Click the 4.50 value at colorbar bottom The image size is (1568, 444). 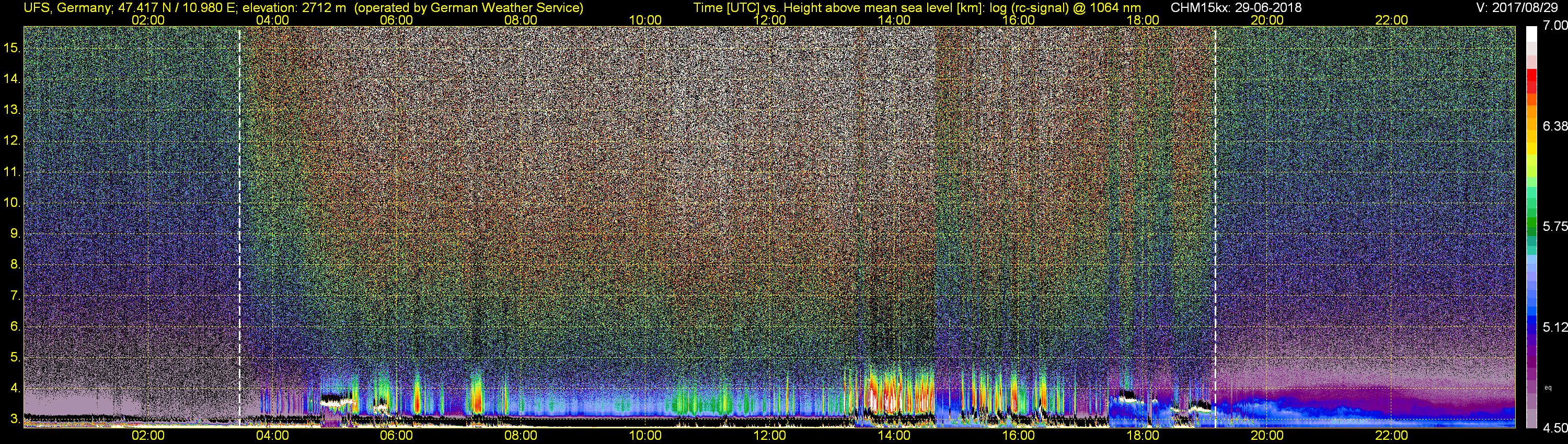1555,428
